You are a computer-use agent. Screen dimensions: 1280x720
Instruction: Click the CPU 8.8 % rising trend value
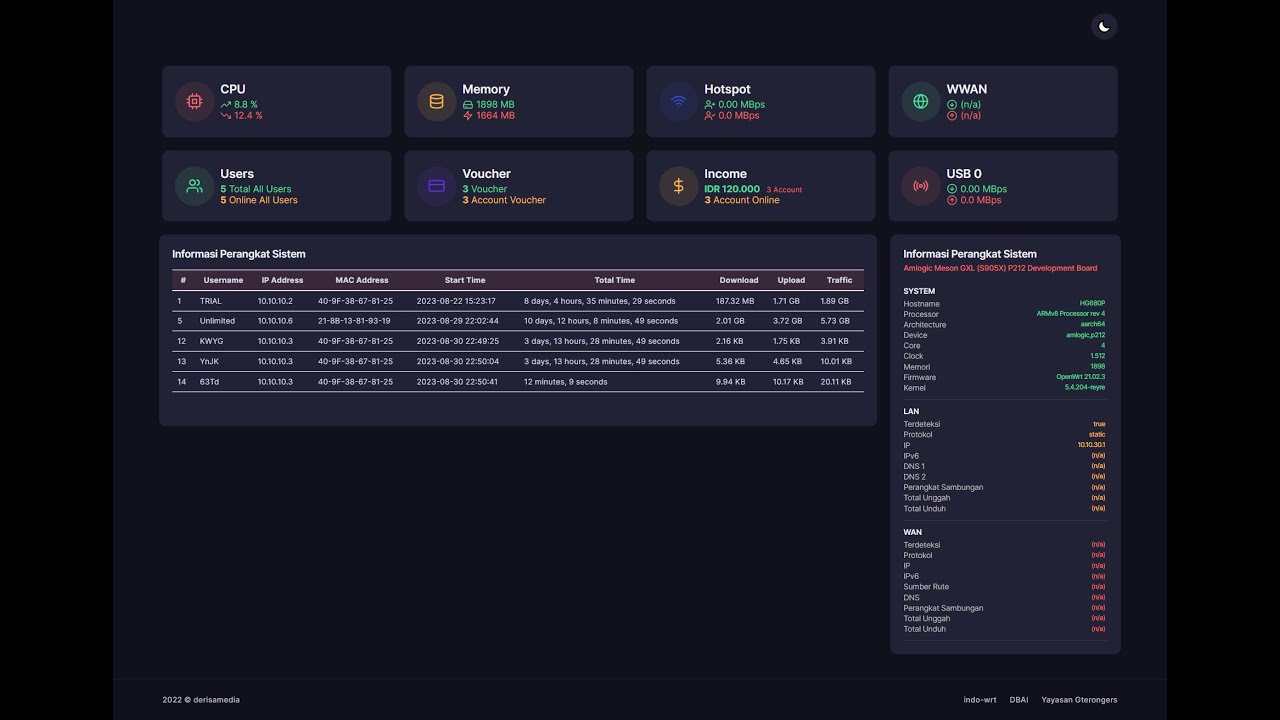tap(239, 104)
